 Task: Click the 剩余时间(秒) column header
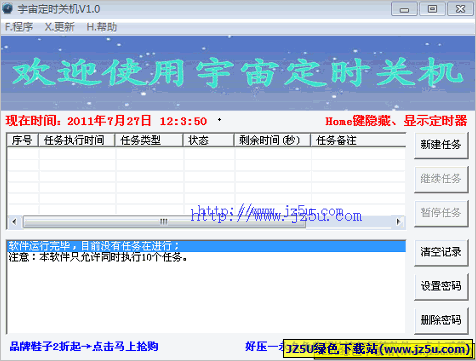coord(272,140)
